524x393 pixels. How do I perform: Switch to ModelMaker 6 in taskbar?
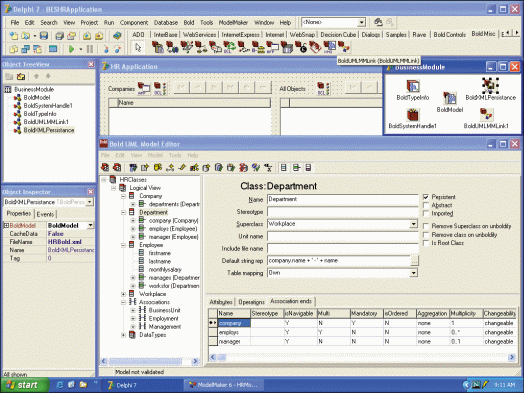coord(225,385)
